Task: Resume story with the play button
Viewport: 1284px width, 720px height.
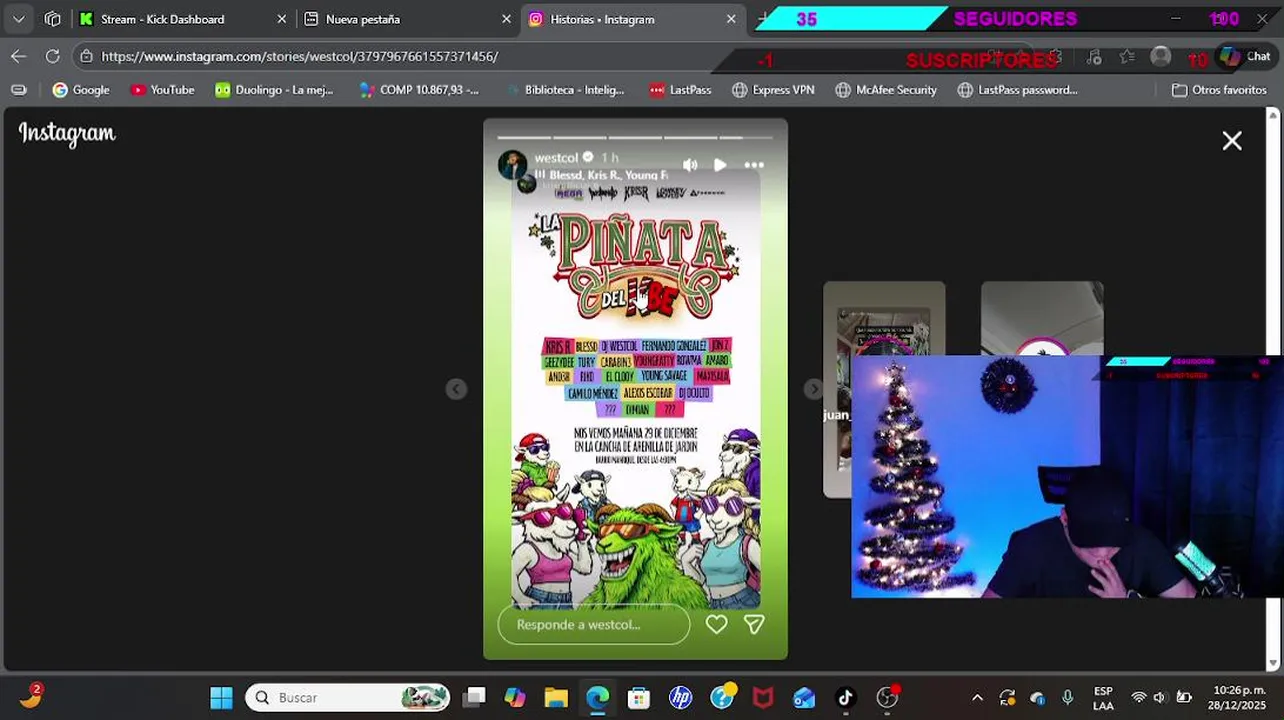Action: (720, 165)
